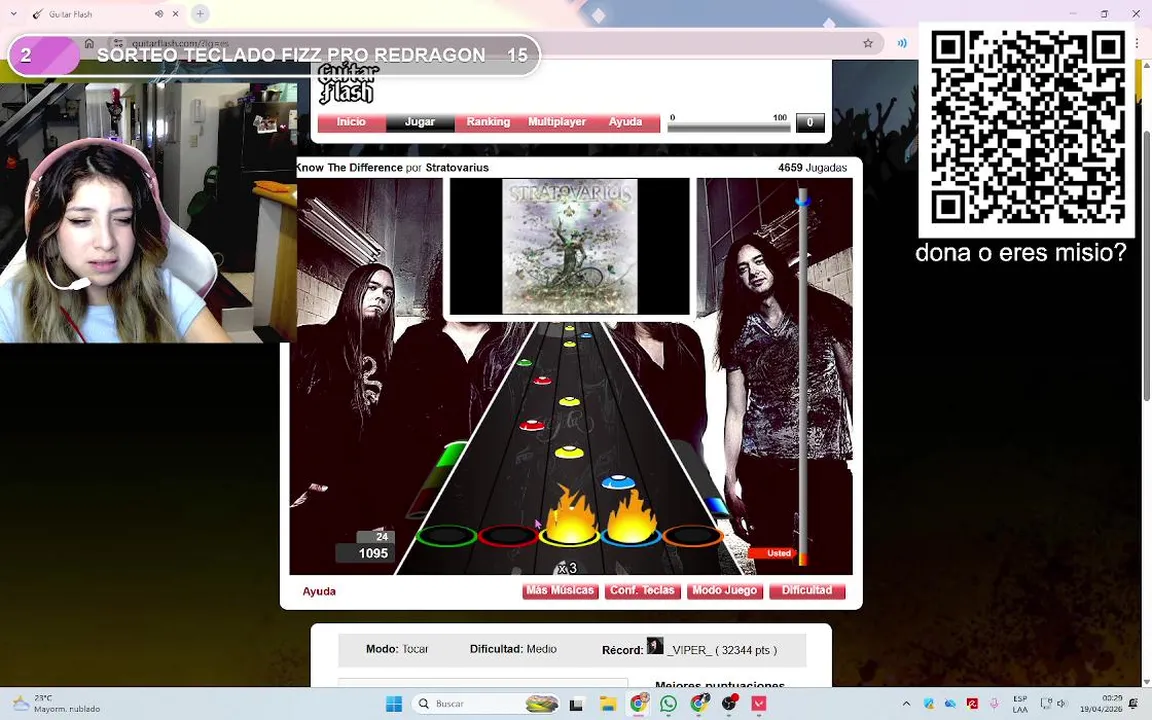Bookmark this page with the star
The image size is (1152, 720).
coord(868,43)
